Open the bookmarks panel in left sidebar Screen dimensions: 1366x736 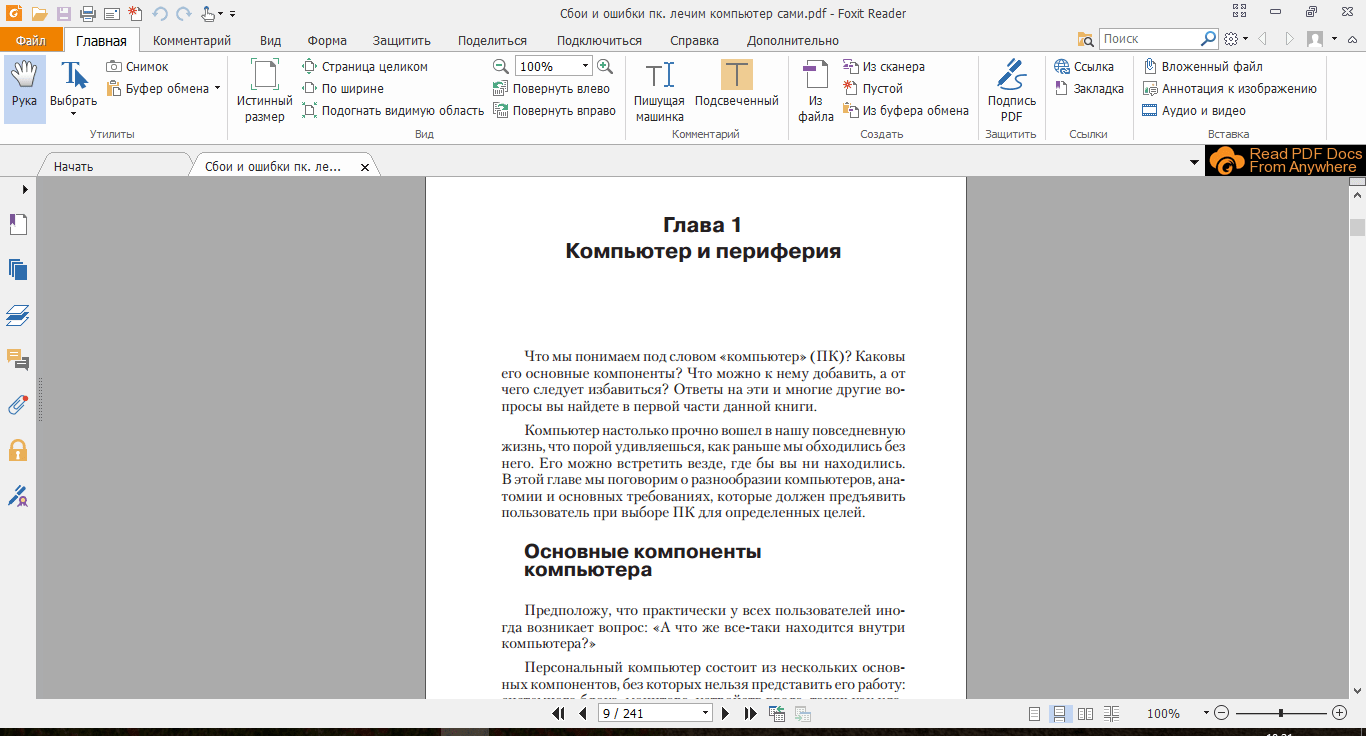(17, 224)
